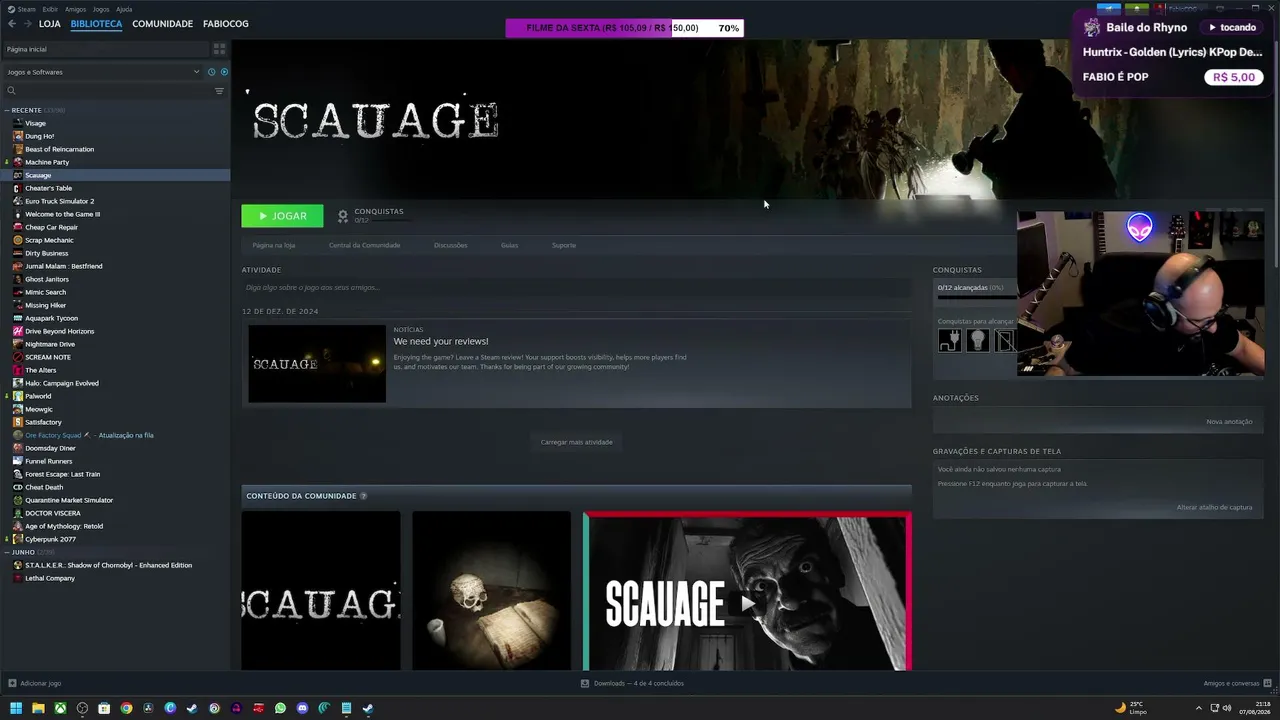Open the Jogos menu

pyautogui.click(x=101, y=9)
